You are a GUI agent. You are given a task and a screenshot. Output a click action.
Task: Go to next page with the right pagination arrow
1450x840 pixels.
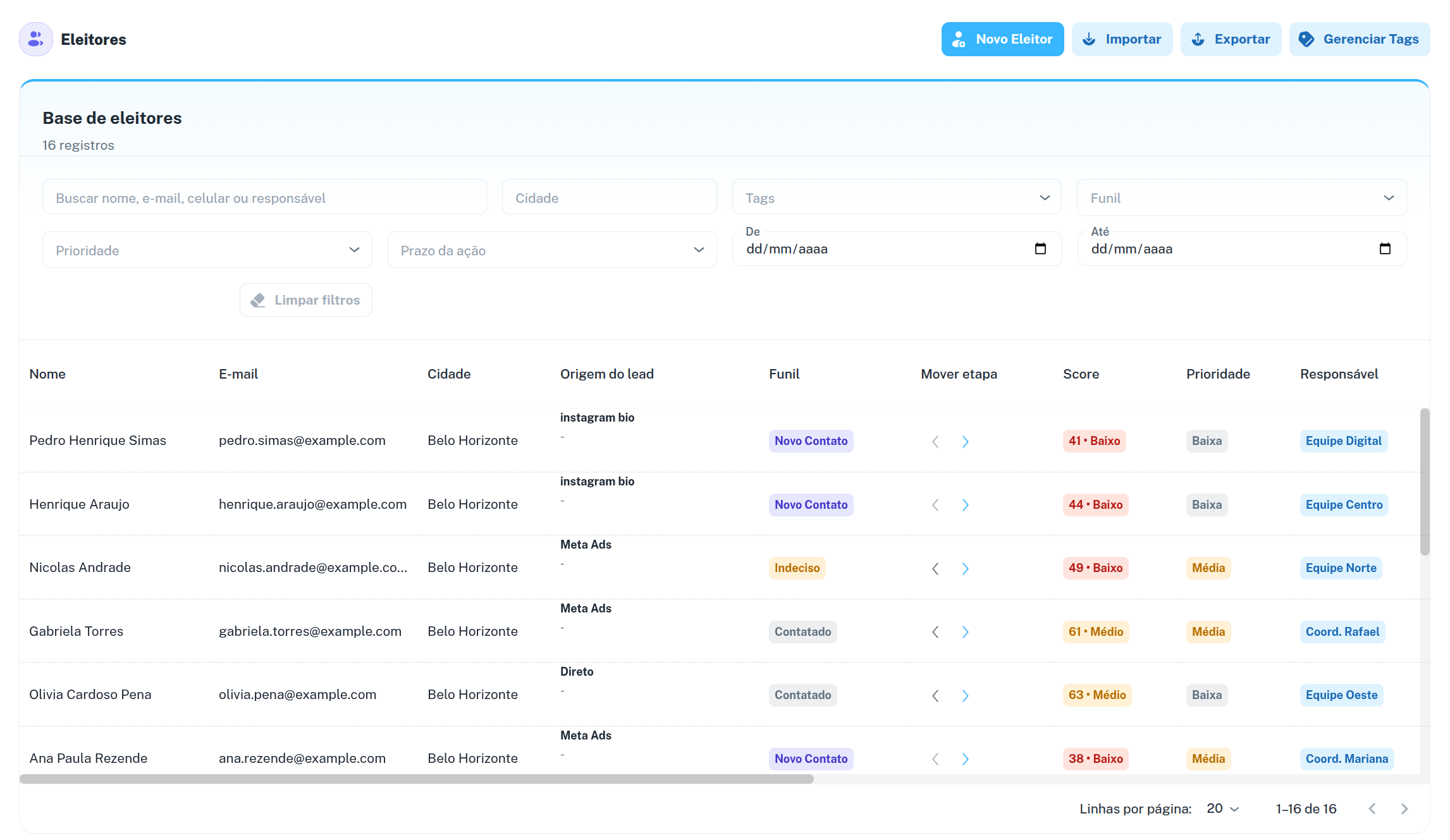1404,808
